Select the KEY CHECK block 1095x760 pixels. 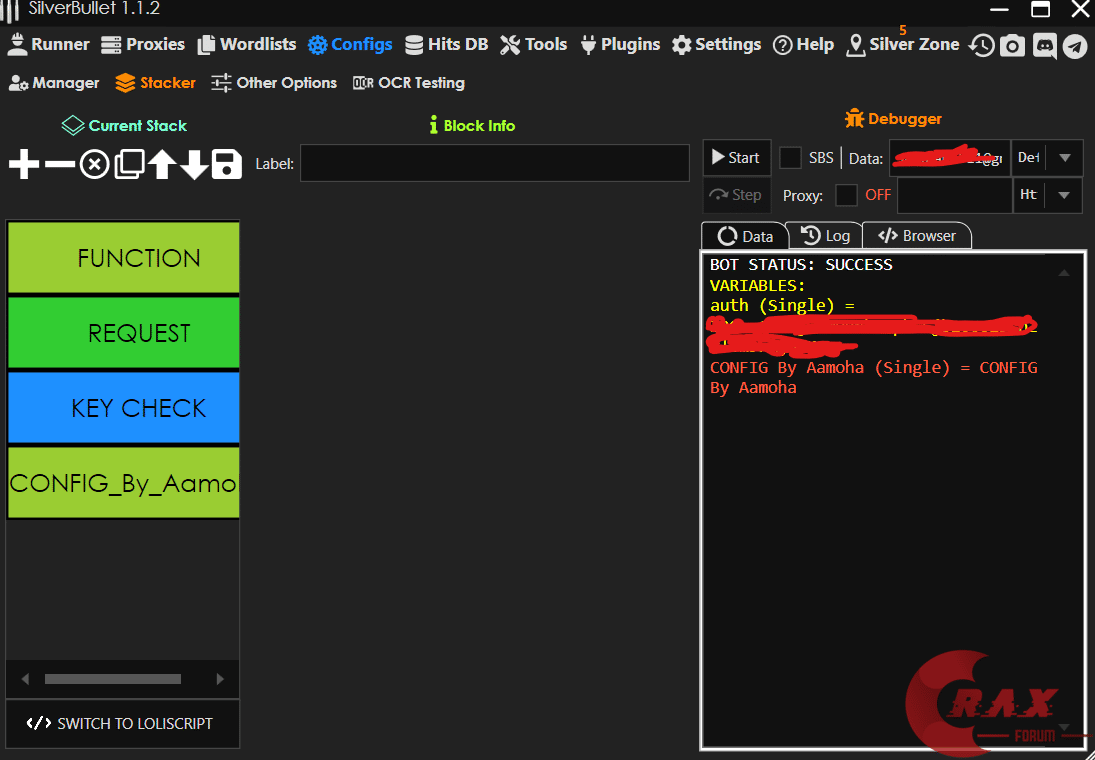tap(124, 408)
